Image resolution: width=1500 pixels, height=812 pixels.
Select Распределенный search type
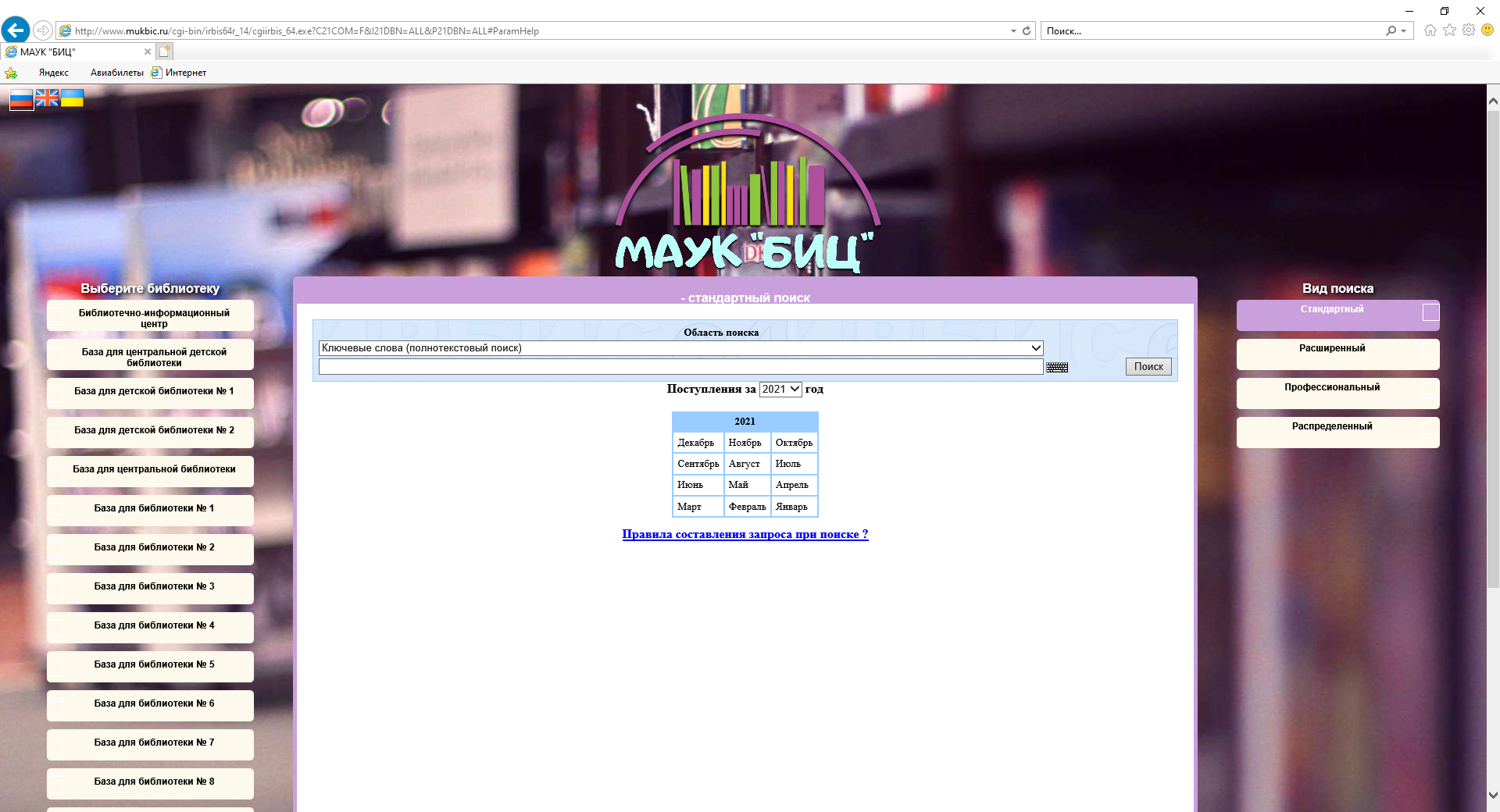pyautogui.click(x=1337, y=433)
